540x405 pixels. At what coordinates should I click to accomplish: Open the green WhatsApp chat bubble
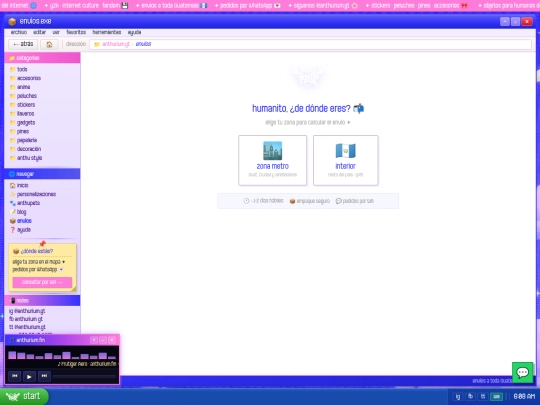[x=522, y=372]
